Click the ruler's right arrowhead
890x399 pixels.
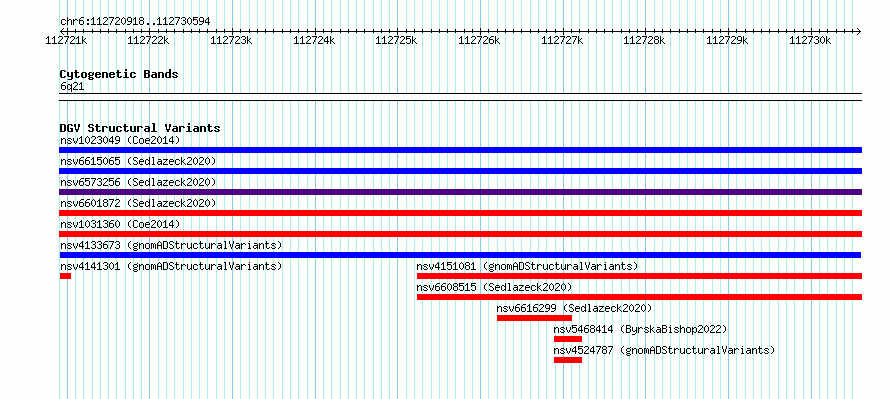click(859, 31)
